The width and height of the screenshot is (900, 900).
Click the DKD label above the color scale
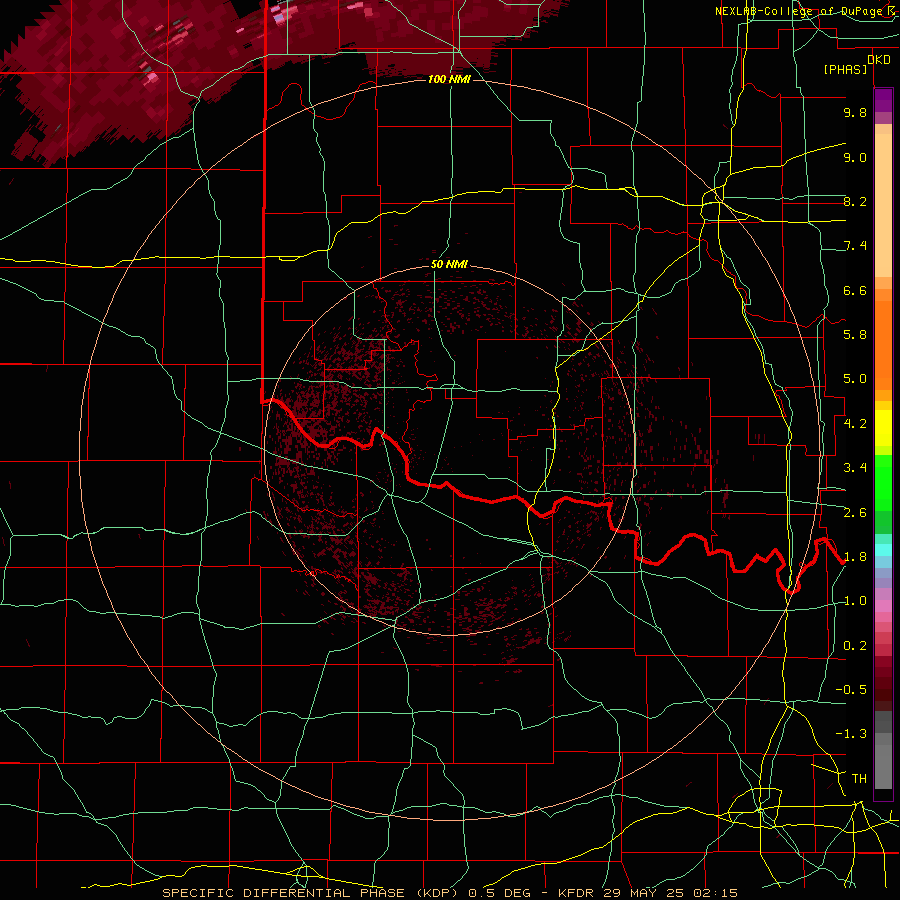(879, 59)
